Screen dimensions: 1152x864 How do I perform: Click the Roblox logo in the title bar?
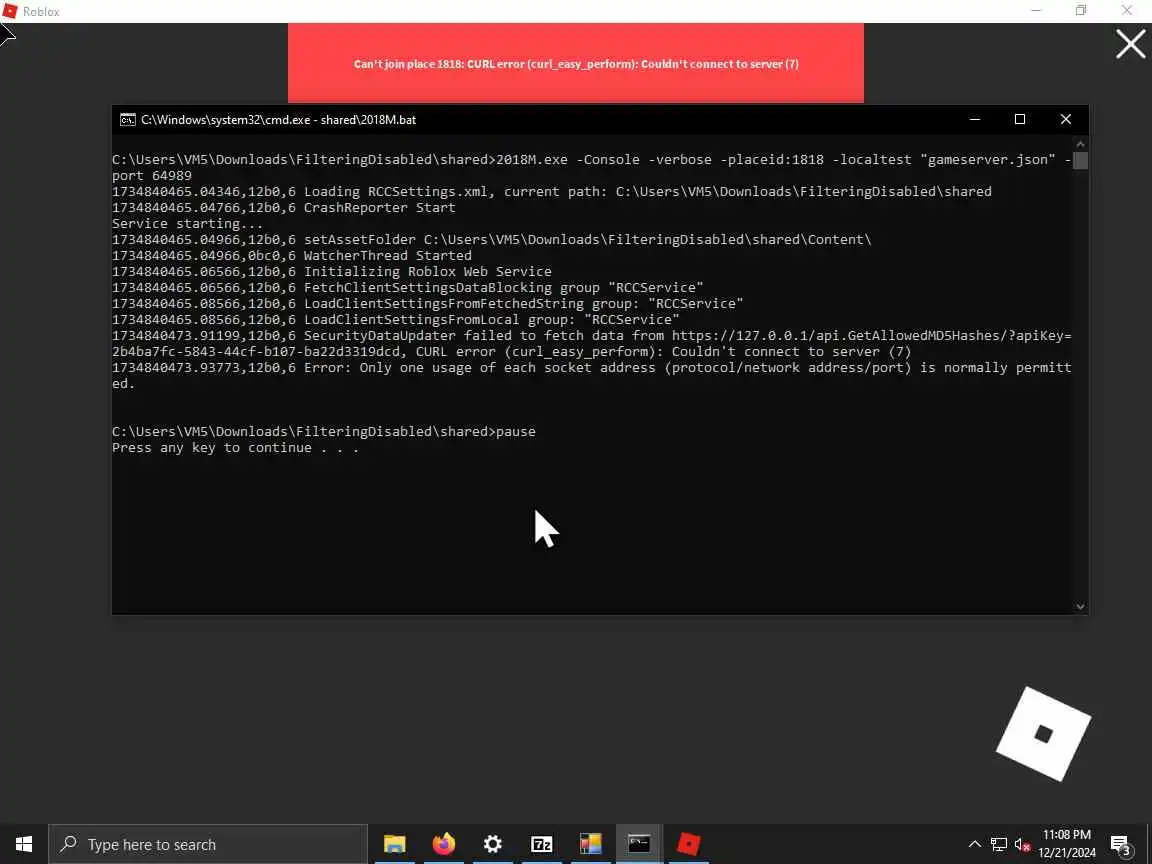click(x=10, y=11)
